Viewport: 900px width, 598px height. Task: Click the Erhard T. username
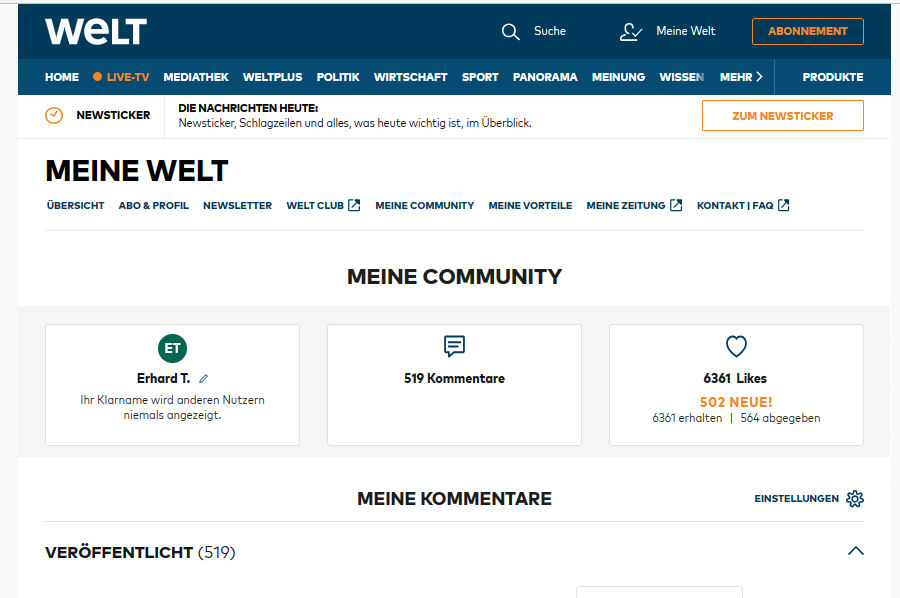point(164,378)
